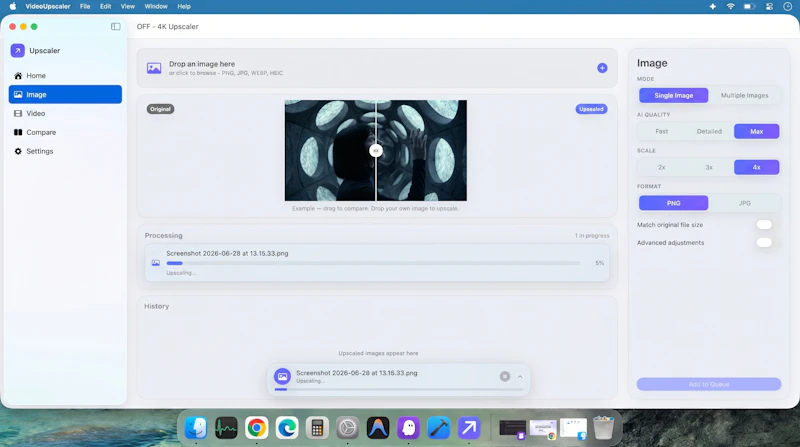Click the blue plus add-image button
Screen dimensions: 800x447
pos(602,68)
